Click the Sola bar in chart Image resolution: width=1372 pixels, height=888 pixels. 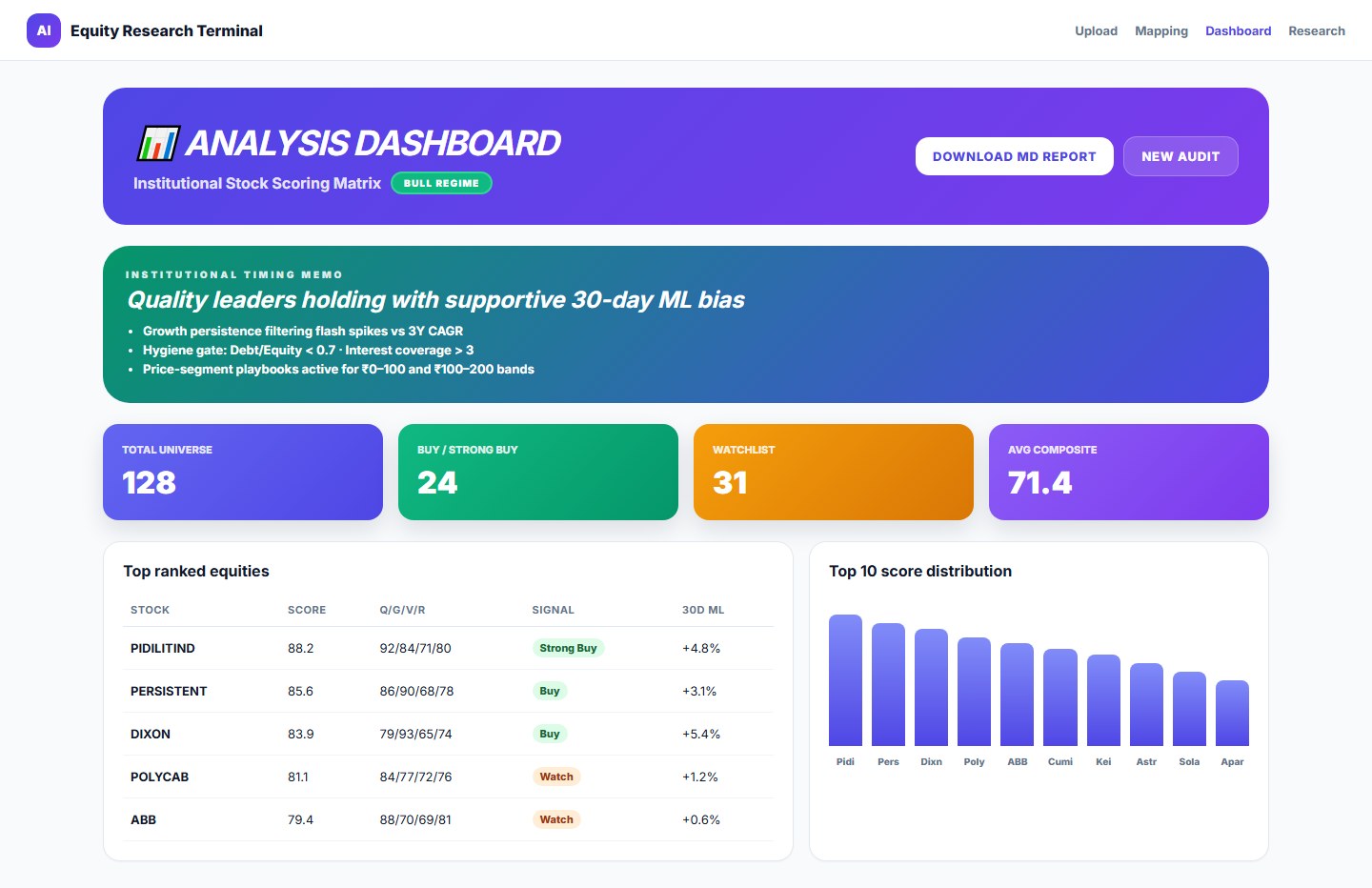coord(1189,709)
